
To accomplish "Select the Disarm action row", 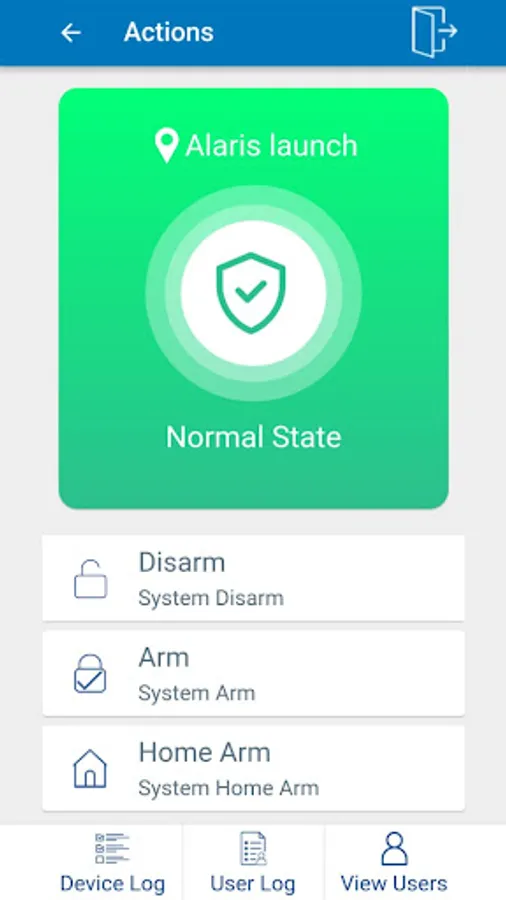I will [x=253, y=578].
